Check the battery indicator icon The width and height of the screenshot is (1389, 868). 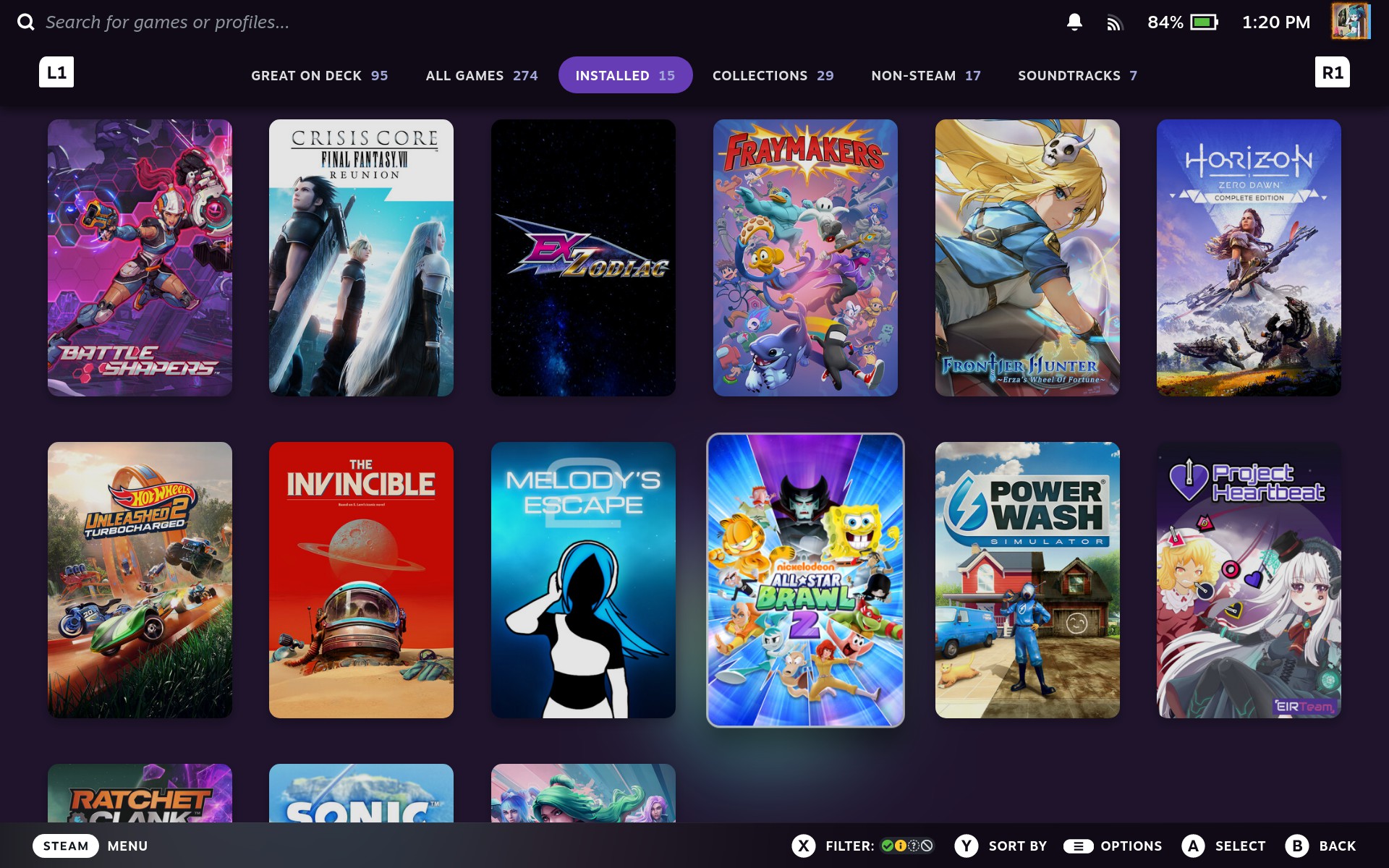tap(1205, 22)
